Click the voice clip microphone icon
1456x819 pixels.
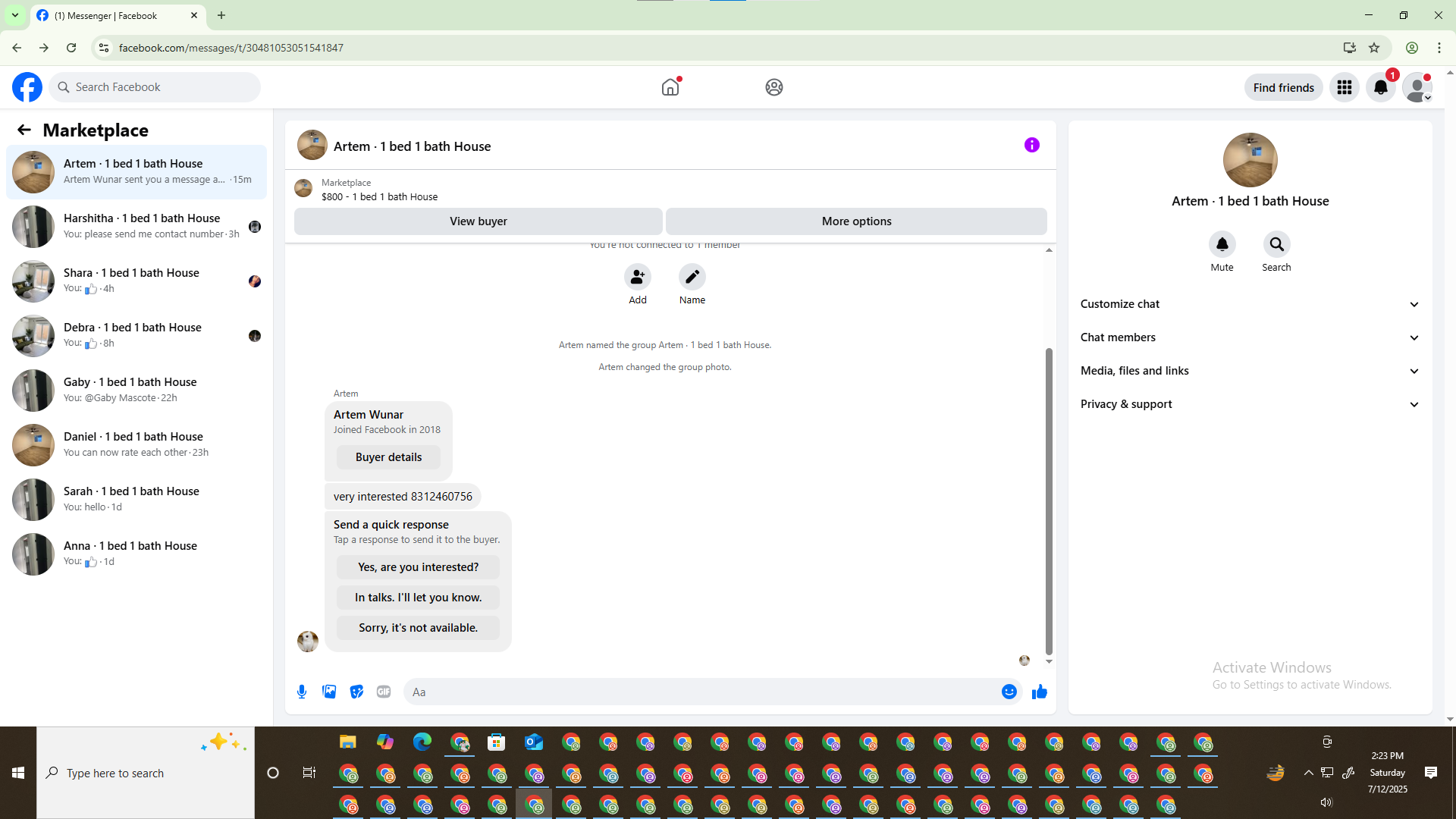(x=302, y=692)
